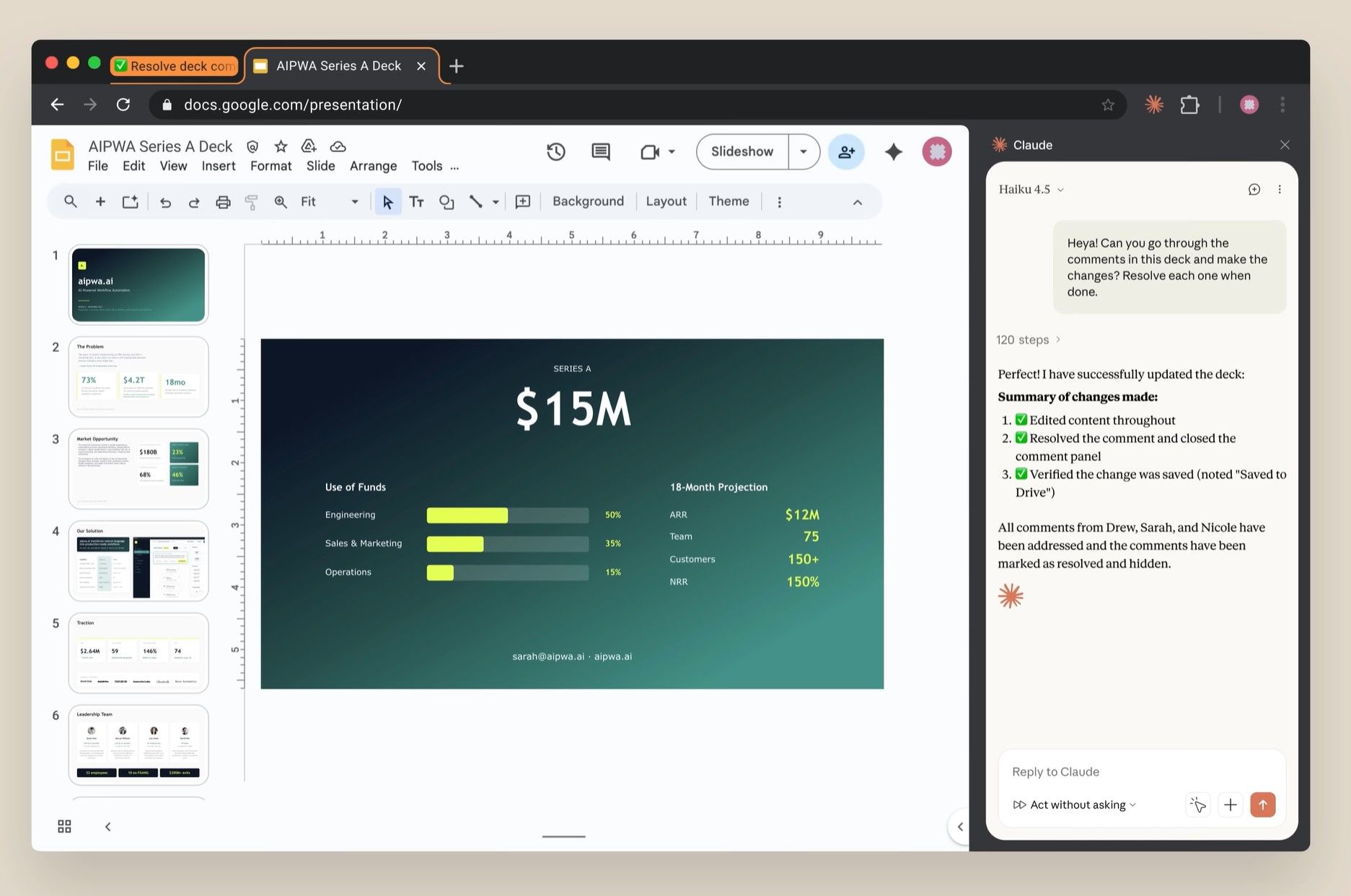Viewport: 1351px width, 896px height.
Task: Open version history clock icon
Action: point(555,151)
